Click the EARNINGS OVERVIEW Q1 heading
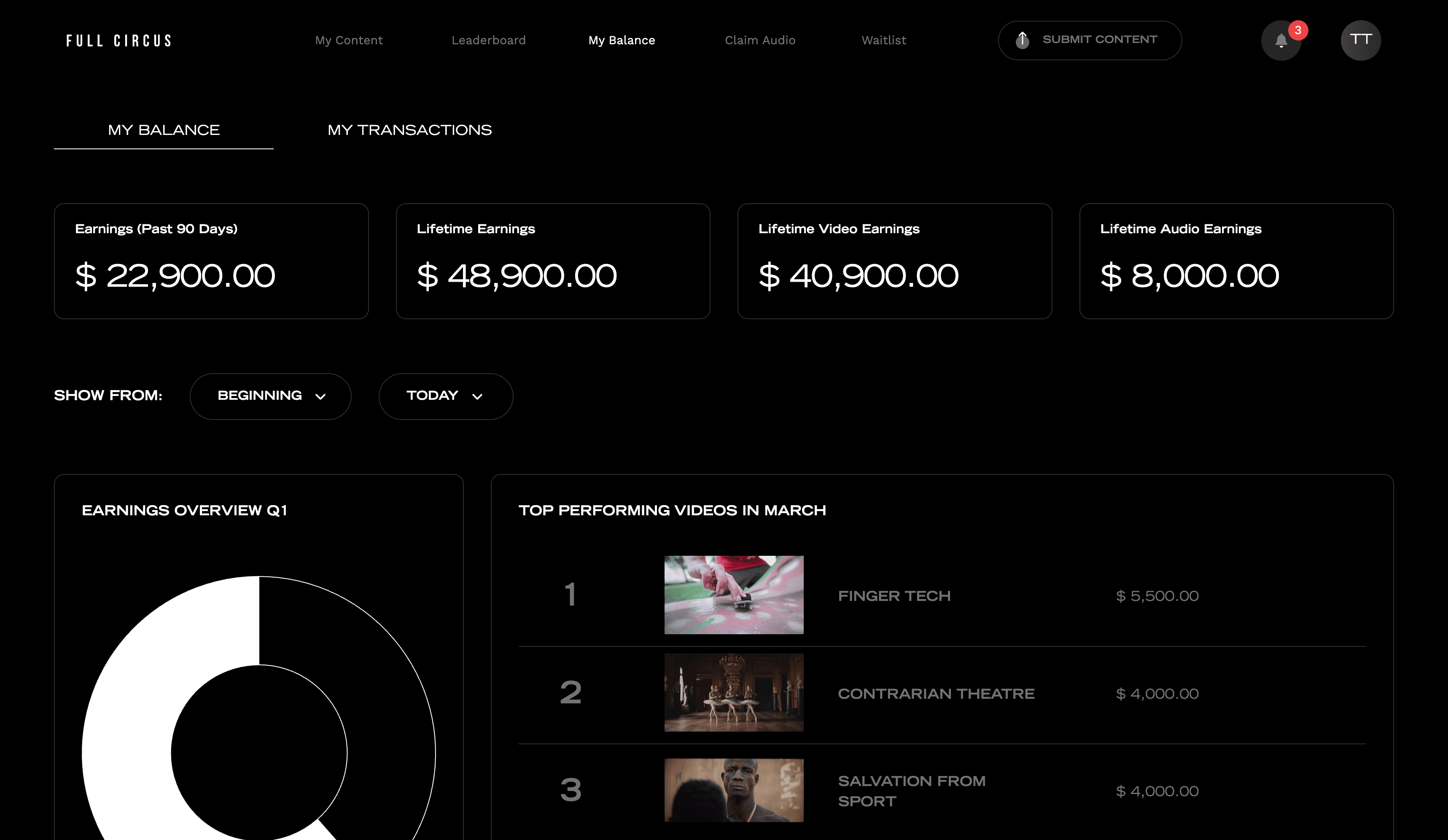 pyautogui.click(x=184, y=510)
